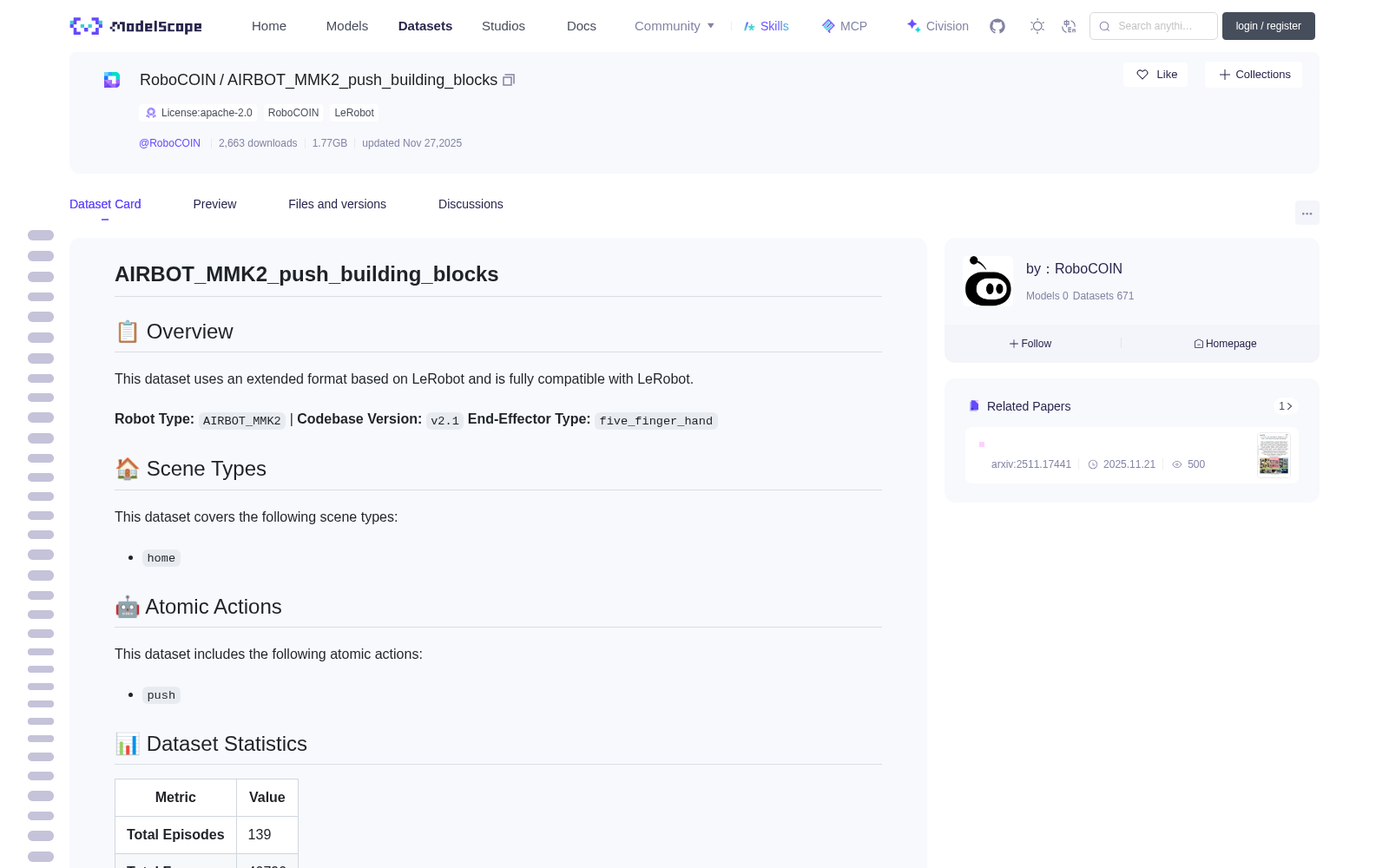This screenshot has height=868, width=1389.
Task: Click the 1.77GB size text
Action: point(330,143)
